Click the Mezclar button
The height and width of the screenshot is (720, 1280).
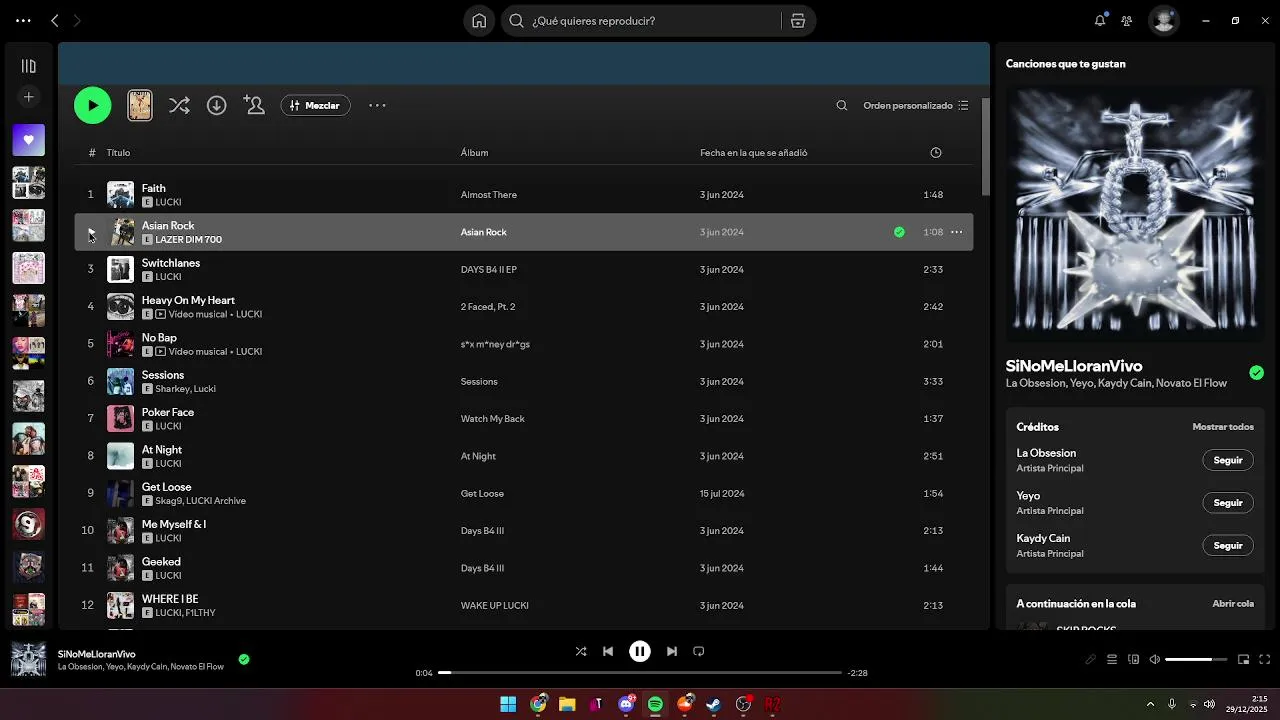pyautogui.click(x=316, y=105)
